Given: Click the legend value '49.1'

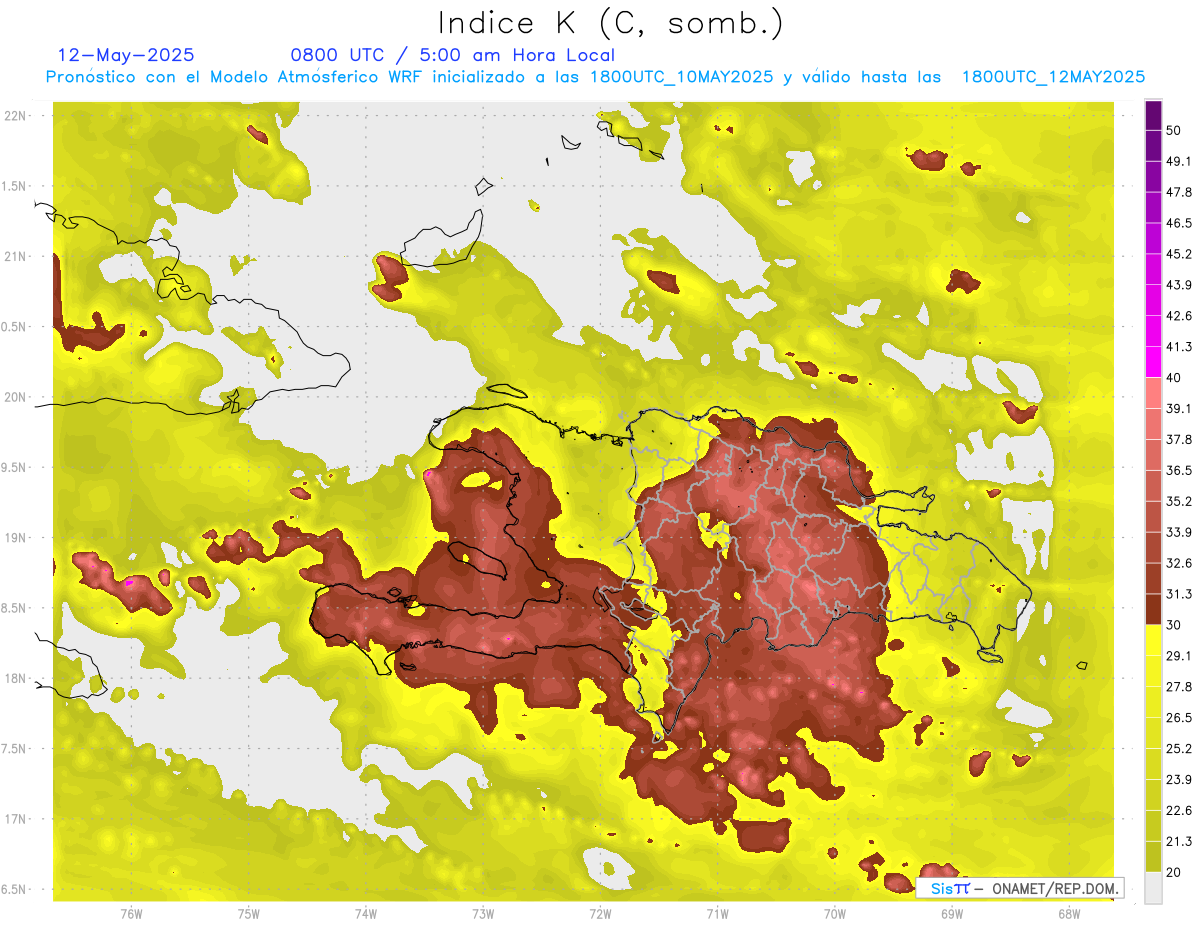Looking at the screenshot, I should coord(1178,161).
